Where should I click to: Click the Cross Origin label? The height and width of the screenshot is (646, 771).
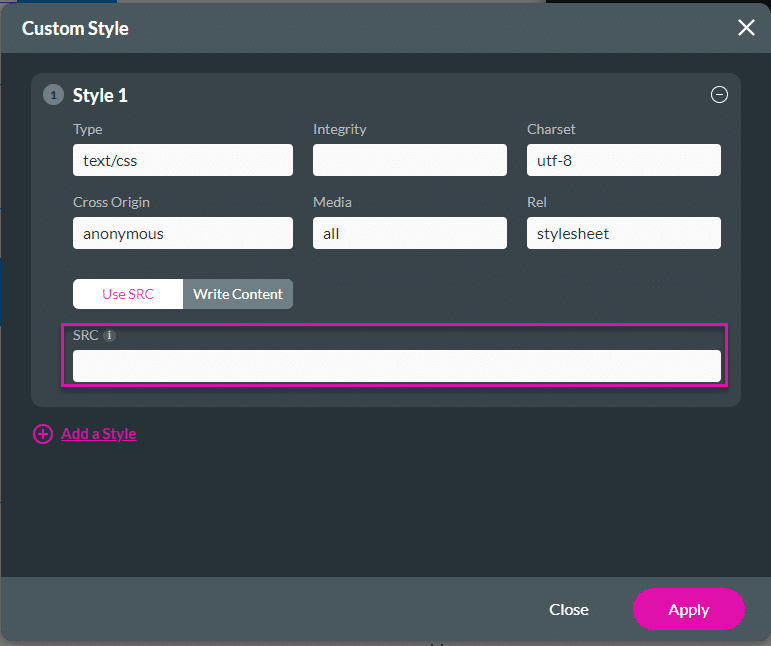[x=111, y=202]
